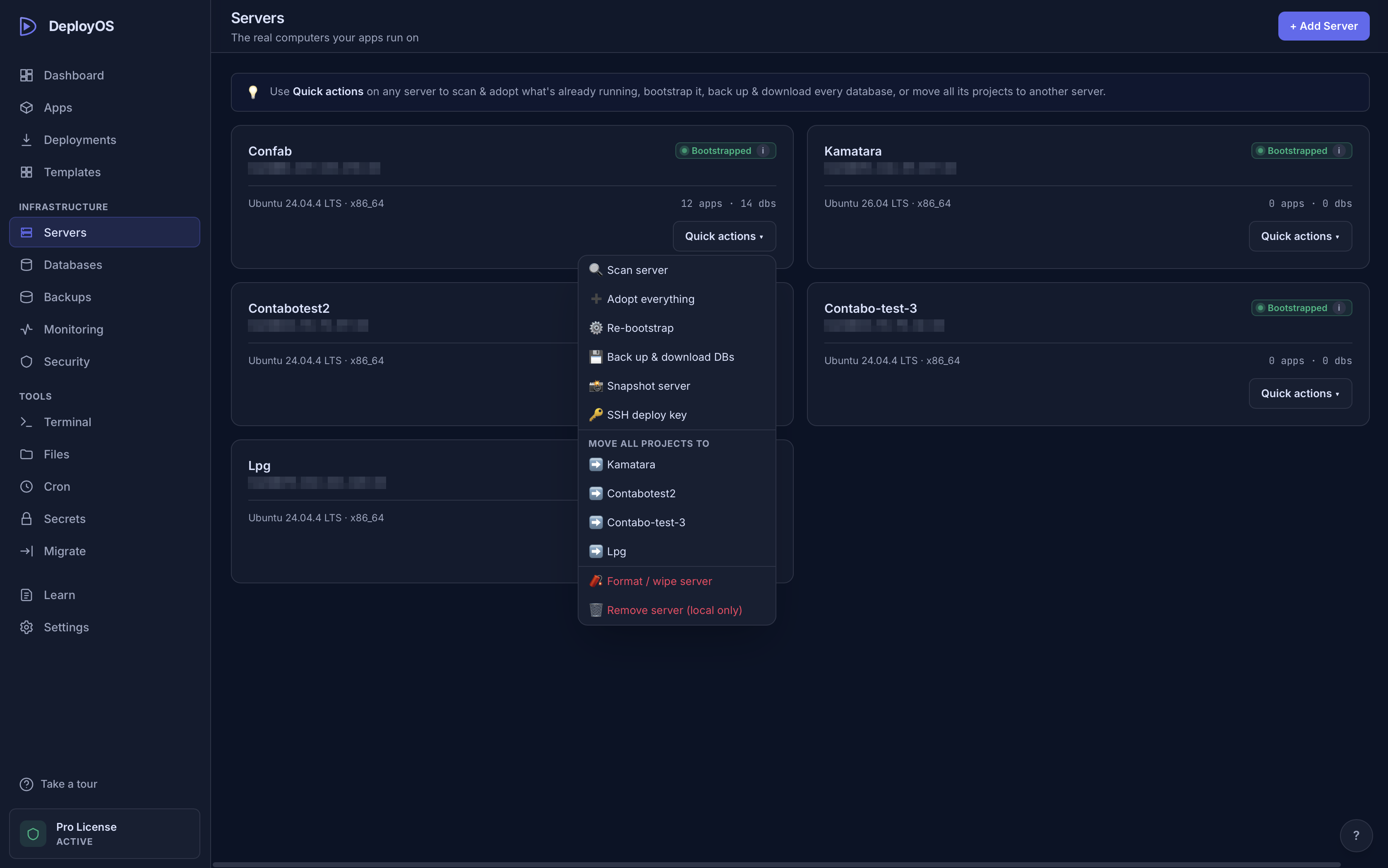The width and height of the screenshot is (1388, 868).
Task: Open Kamatara's Quick actions dropdown
Action: click(1300, 236)
